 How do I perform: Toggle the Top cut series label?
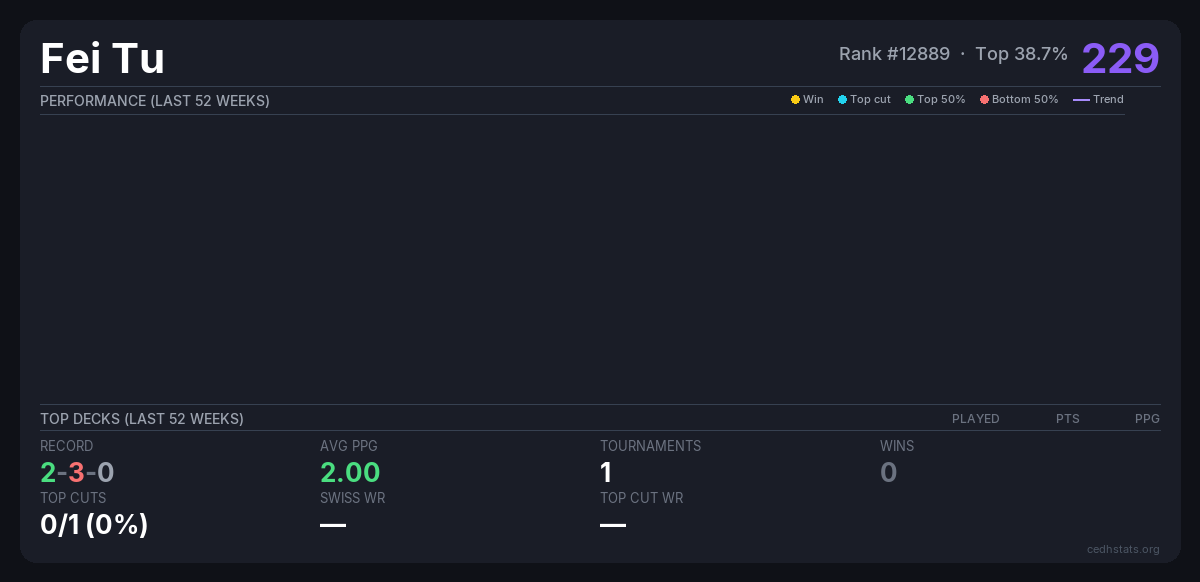point(870,100)
